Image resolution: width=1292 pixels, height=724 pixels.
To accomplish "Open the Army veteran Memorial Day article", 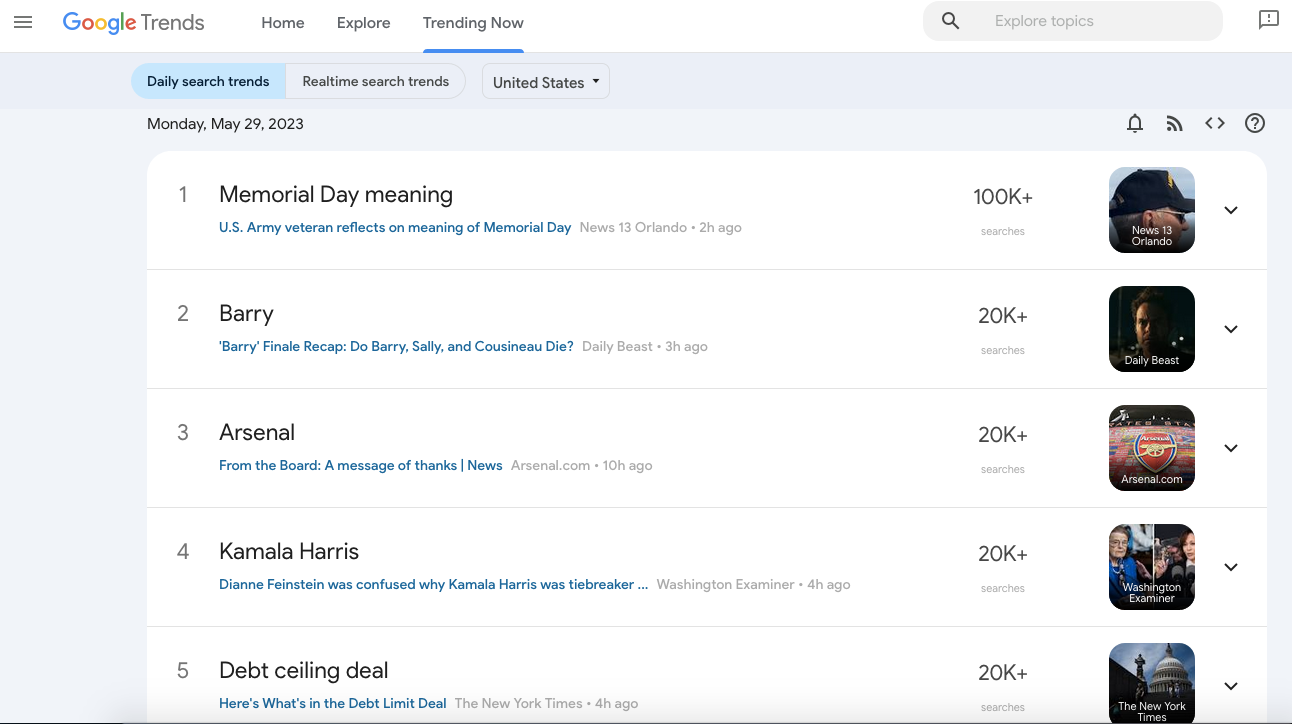I will point(395,227).
